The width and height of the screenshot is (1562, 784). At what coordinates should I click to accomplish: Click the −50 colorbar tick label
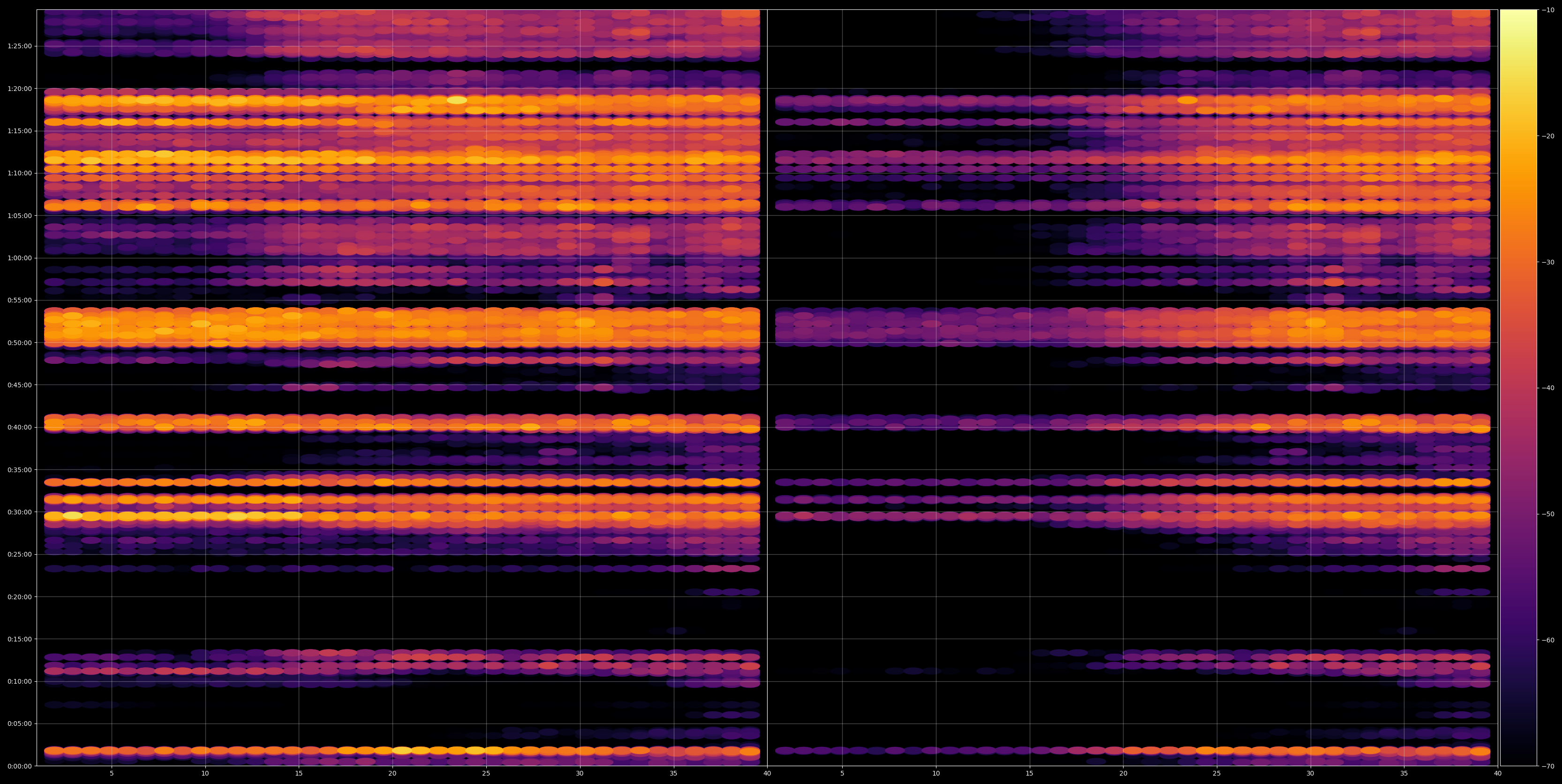pos(1548,514)
